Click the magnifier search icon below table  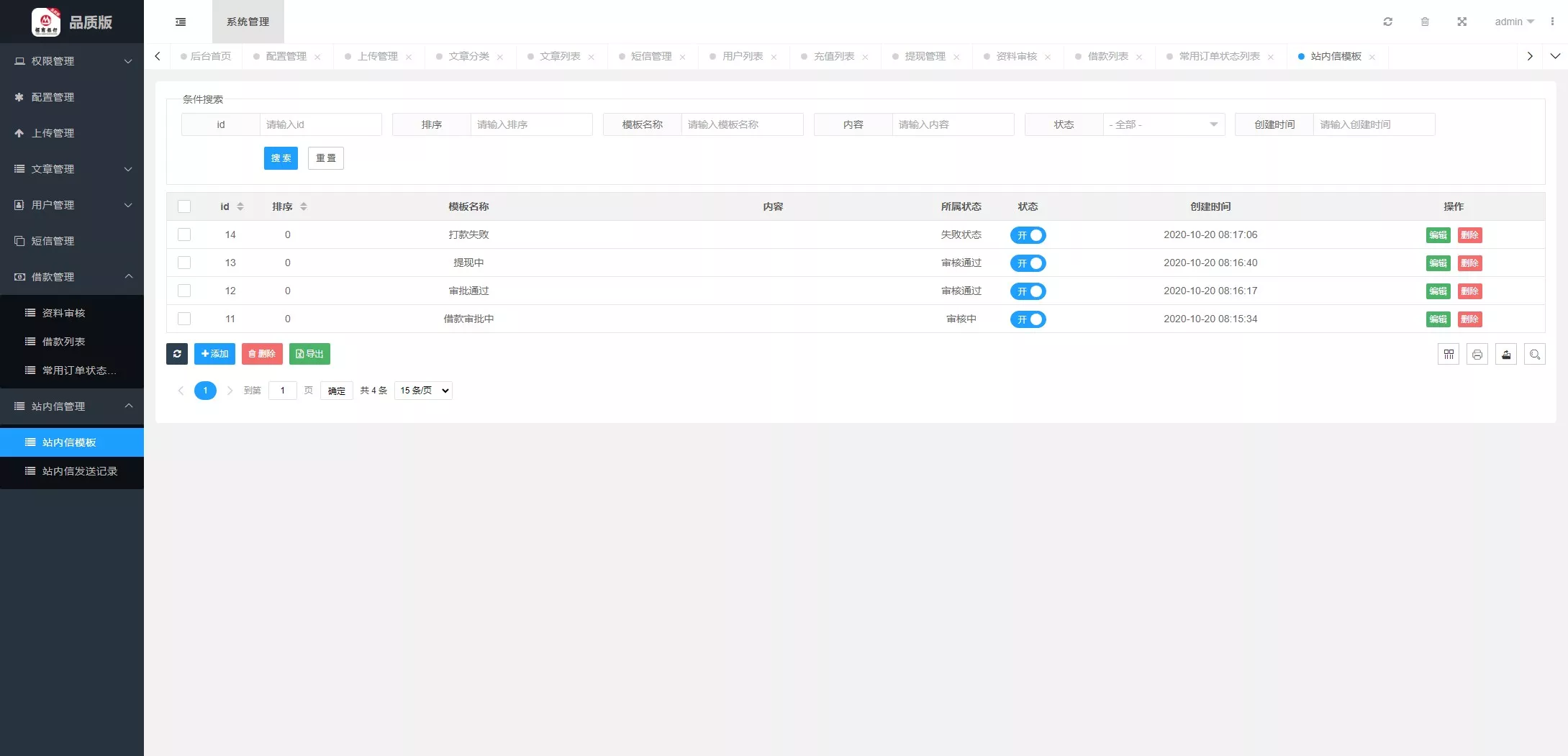click(1534, 355)
